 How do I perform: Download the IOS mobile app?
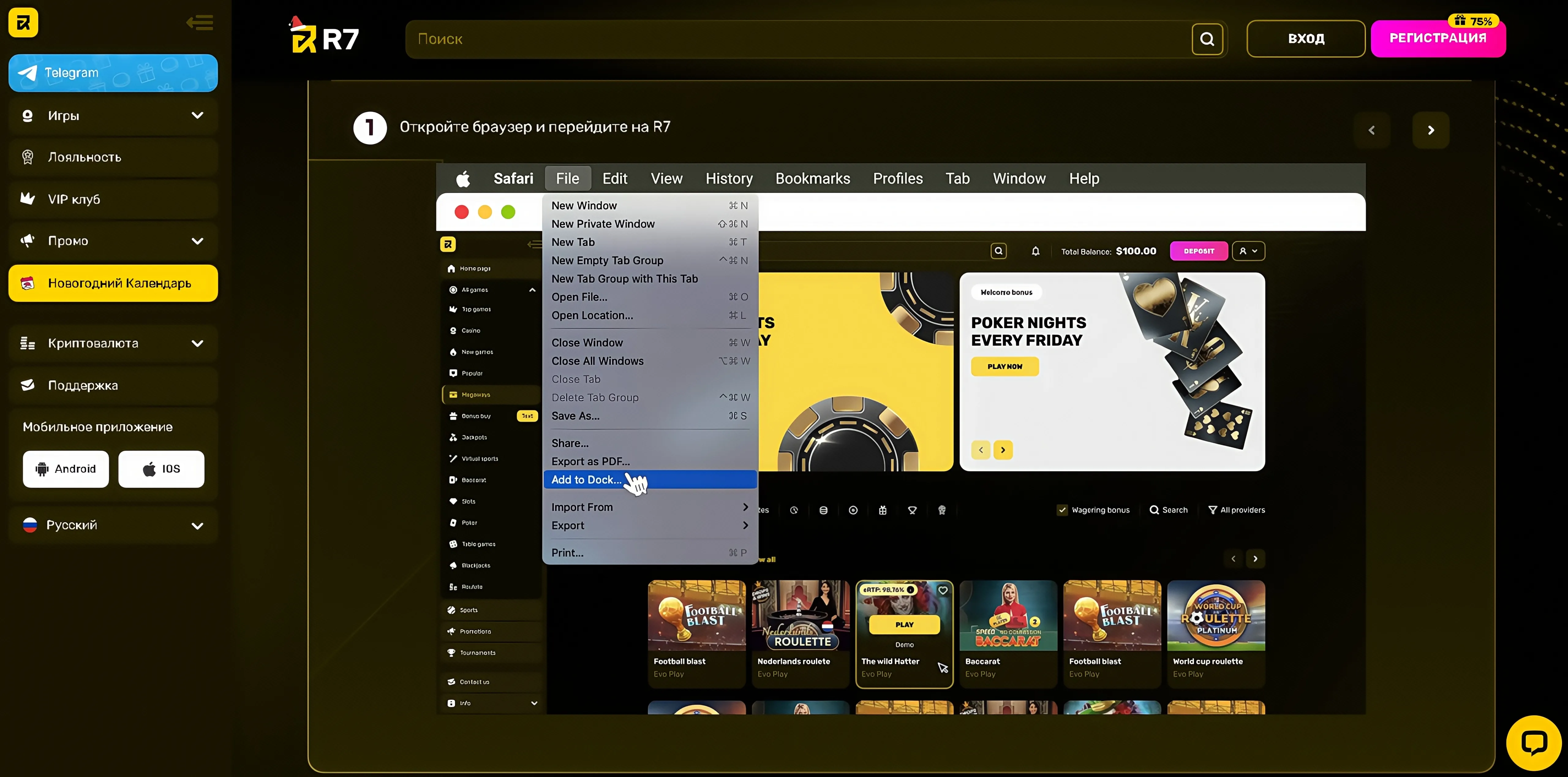click(161, 469)
